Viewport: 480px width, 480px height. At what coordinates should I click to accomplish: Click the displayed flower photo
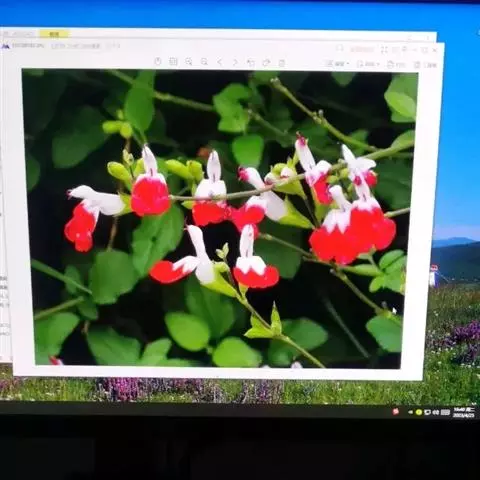[x=220, y=218]
